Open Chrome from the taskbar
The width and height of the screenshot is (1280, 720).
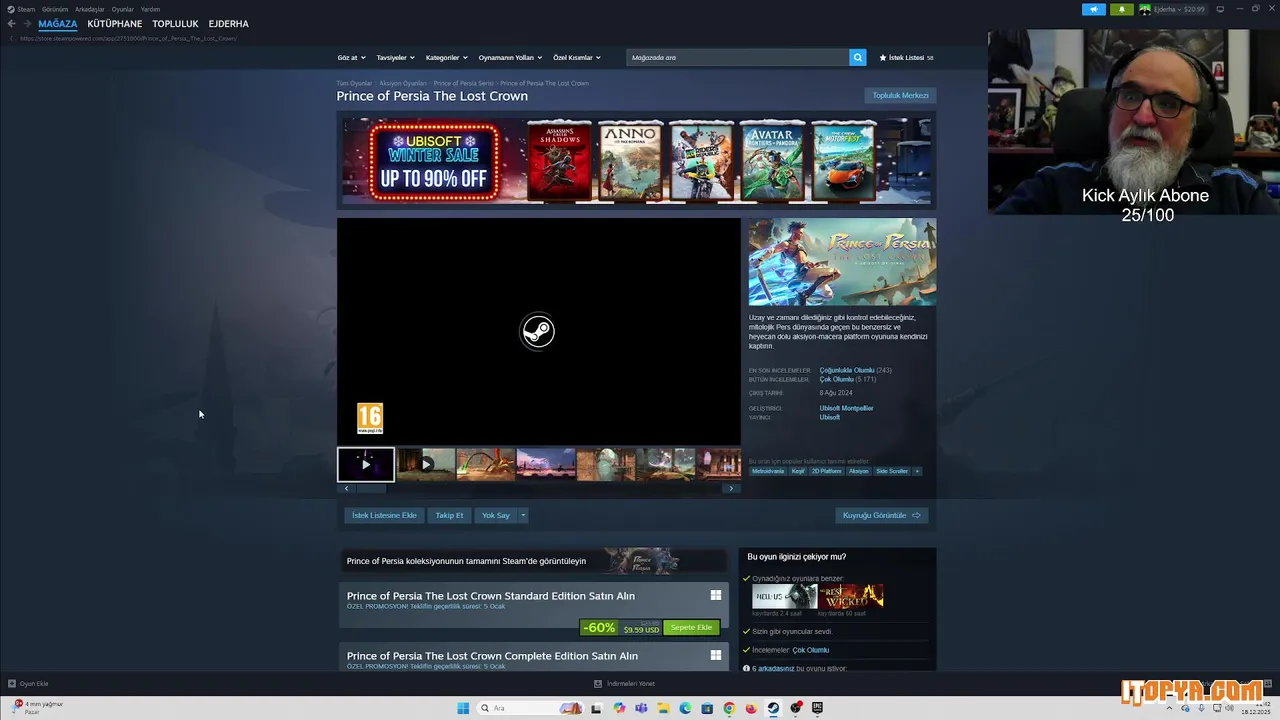(x=729, y=708)
